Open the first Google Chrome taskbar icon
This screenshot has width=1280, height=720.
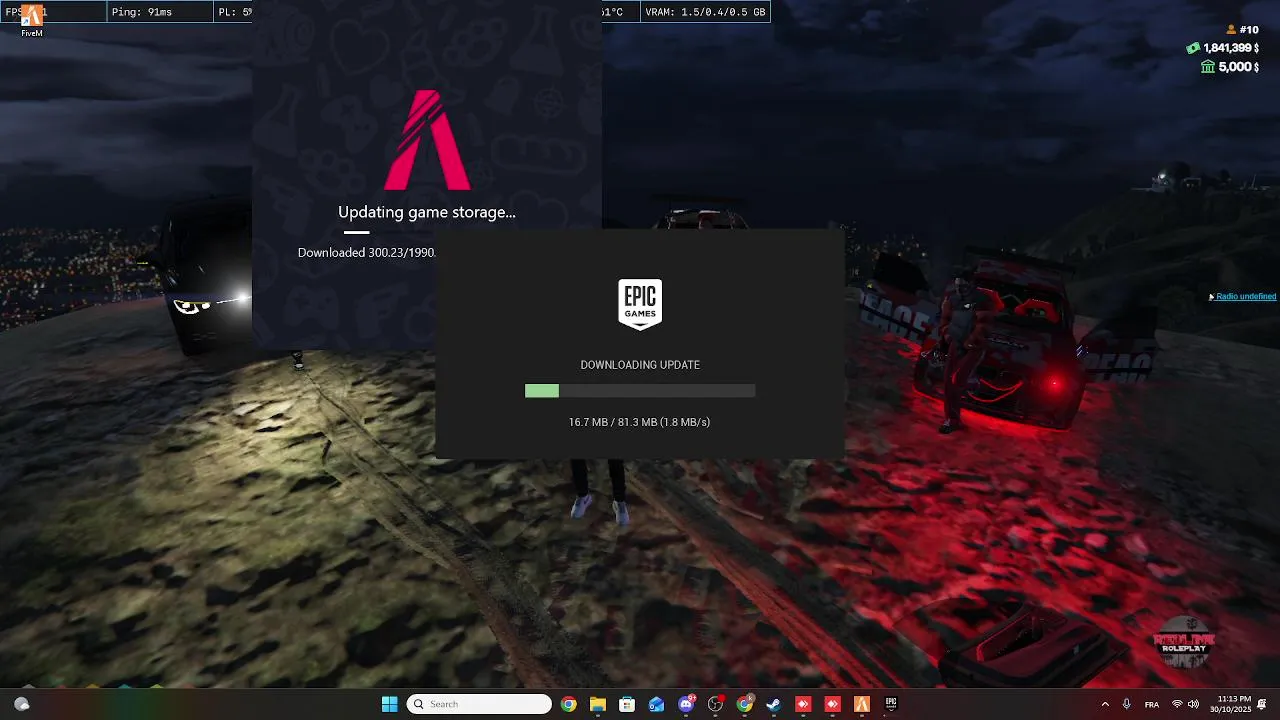pos(569,704)
